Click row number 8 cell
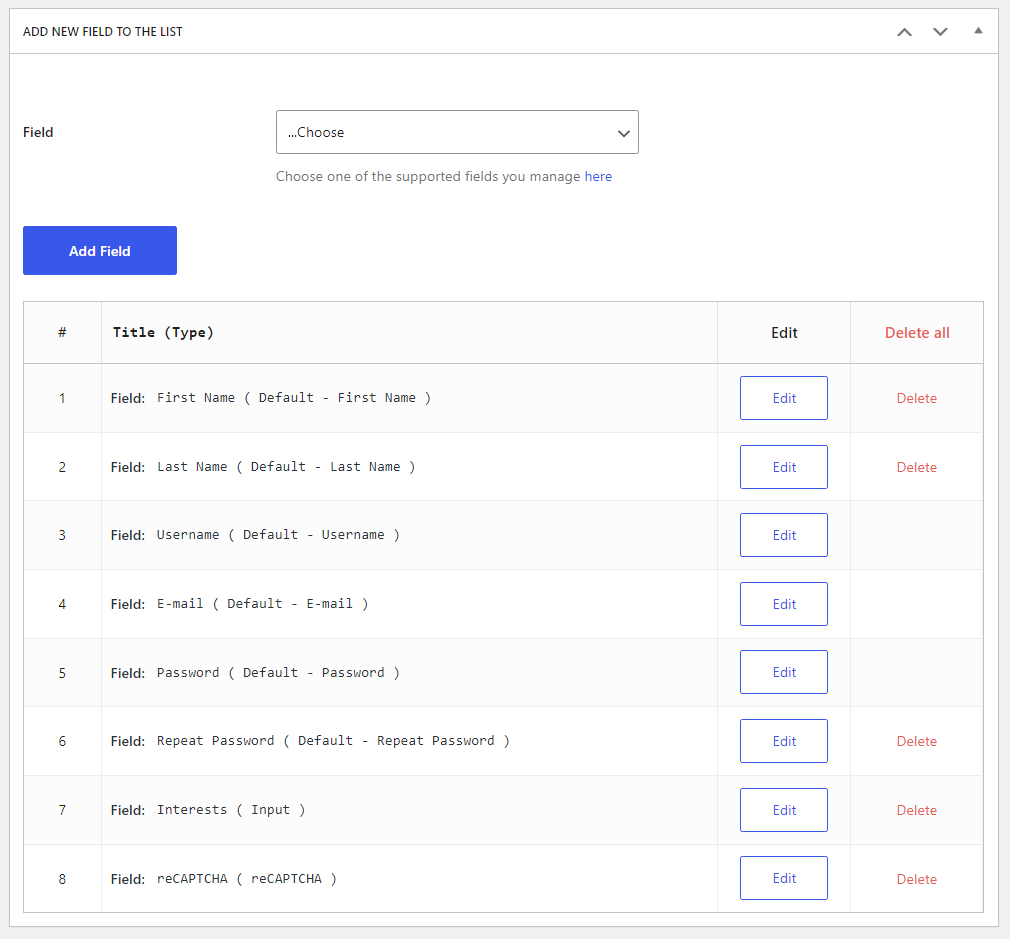The width and height of the screenshot is (1010, 939). pyautogui.click(x=62, y=879)
